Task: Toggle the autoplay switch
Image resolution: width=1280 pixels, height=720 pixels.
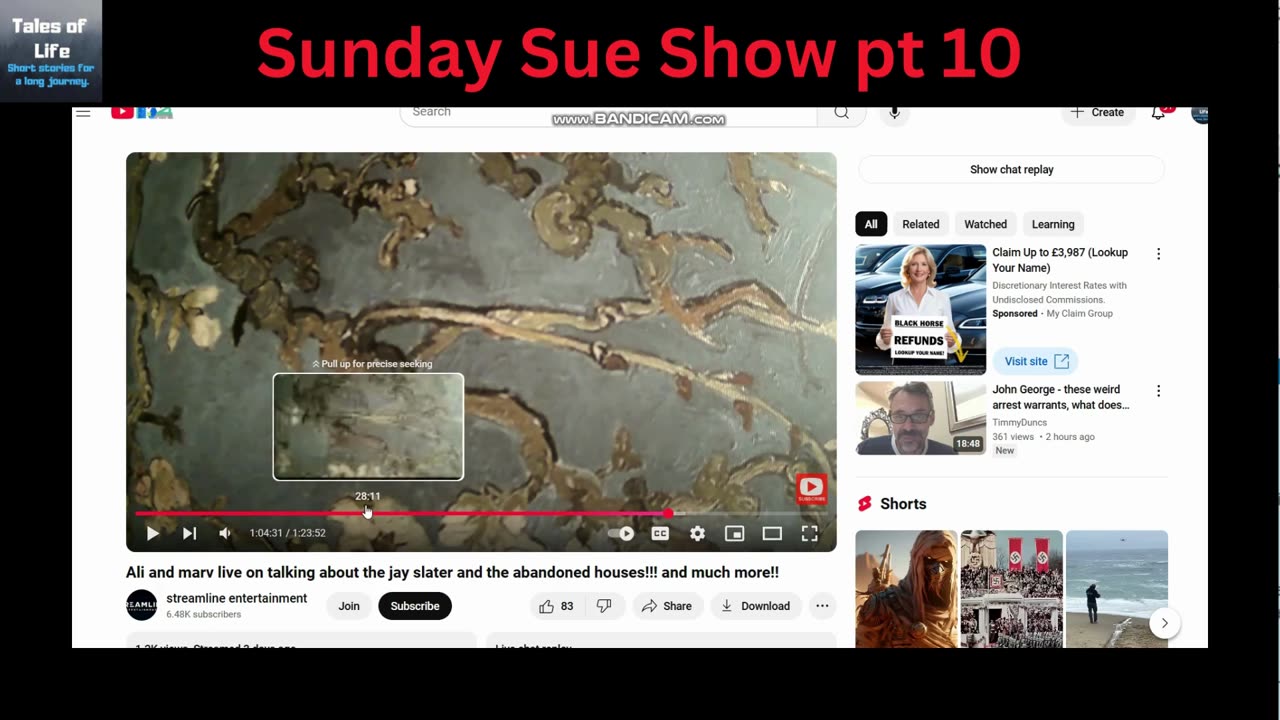Action: point(621,534)
